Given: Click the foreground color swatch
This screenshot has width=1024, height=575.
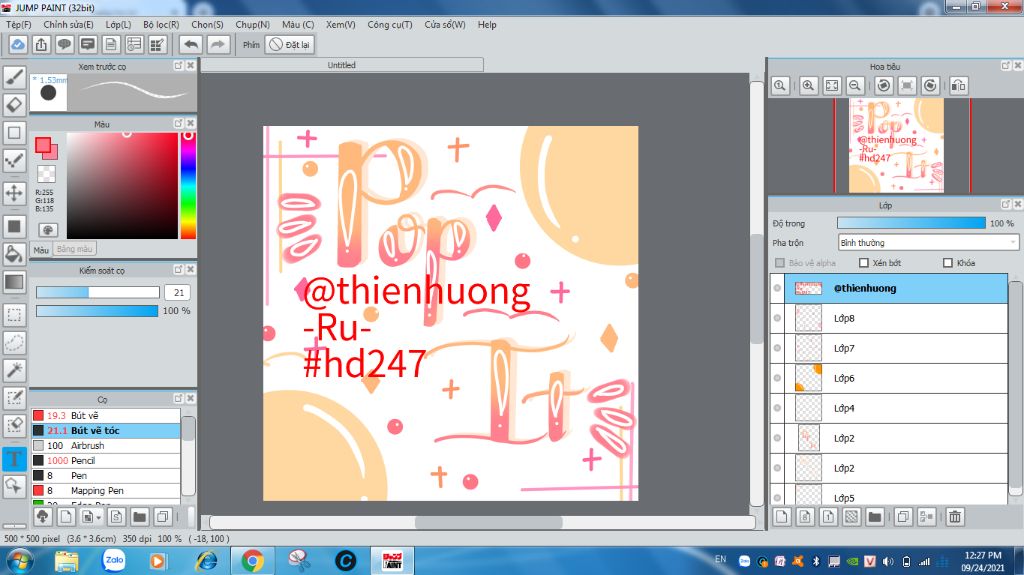Looking at the screenshot, I should [x=43, y=144].
